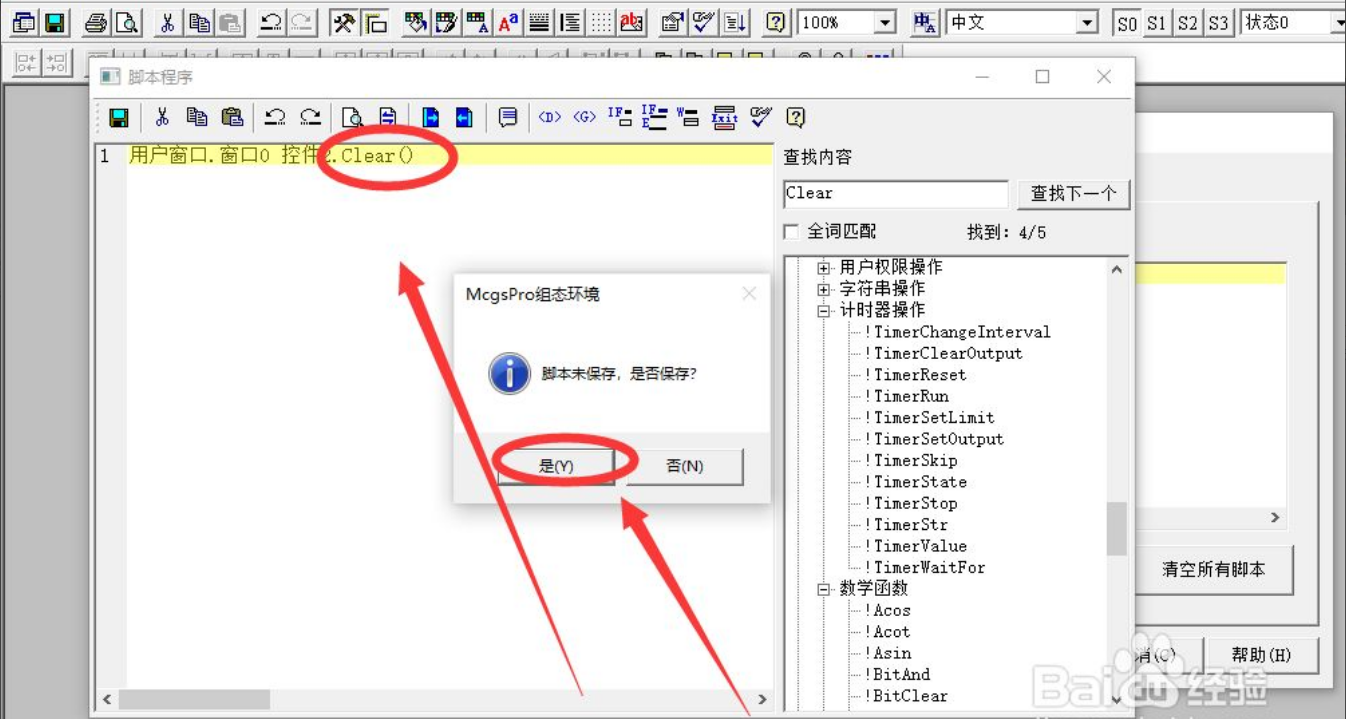Click the find magnifier icon in script toolbar
Image resolution: width=1346 pixels, height=719 pixels.
pos(351,118)
